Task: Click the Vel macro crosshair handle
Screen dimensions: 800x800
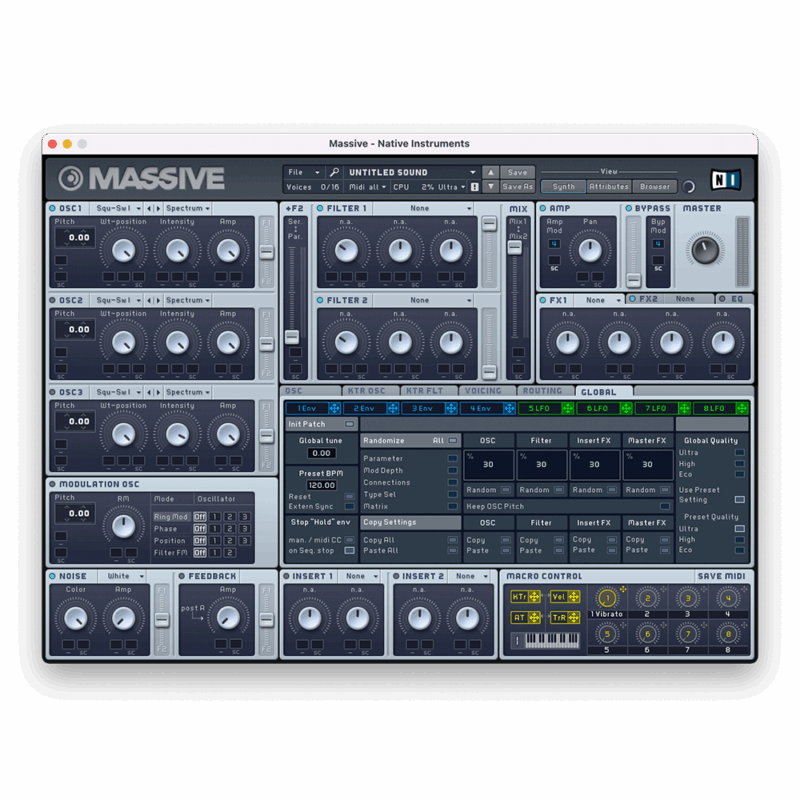Action: point(573,596)
